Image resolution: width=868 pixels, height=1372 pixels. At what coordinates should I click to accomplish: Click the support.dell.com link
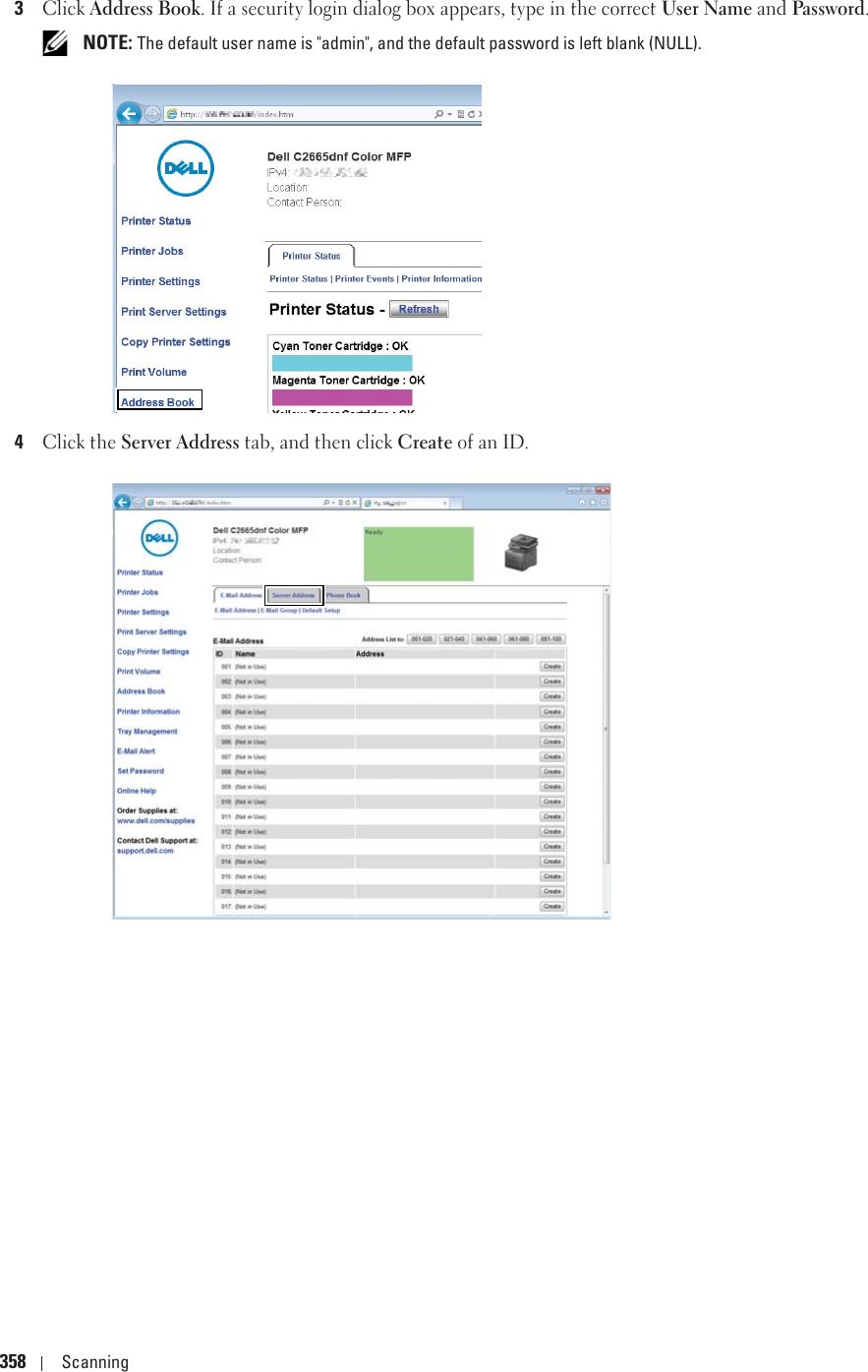[145, 852]
